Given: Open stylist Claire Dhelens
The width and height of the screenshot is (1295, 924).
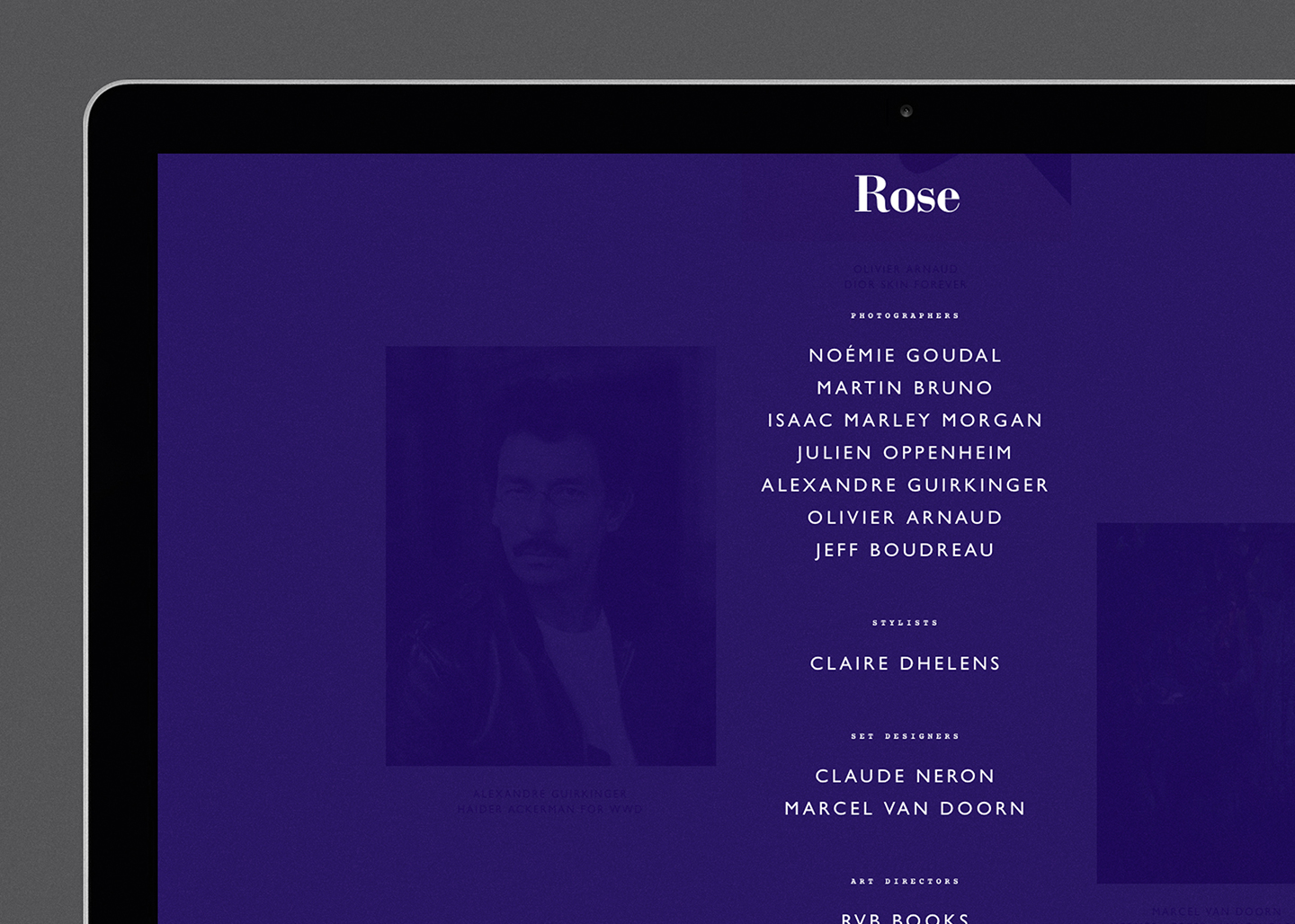Looking at the screenshot, I should [905, 663].
